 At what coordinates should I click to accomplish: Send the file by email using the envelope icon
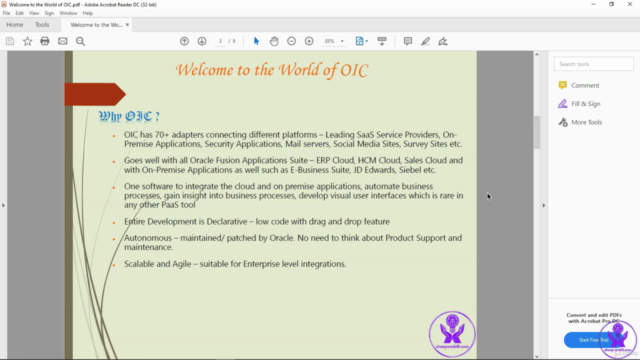(x=62, y=41)
